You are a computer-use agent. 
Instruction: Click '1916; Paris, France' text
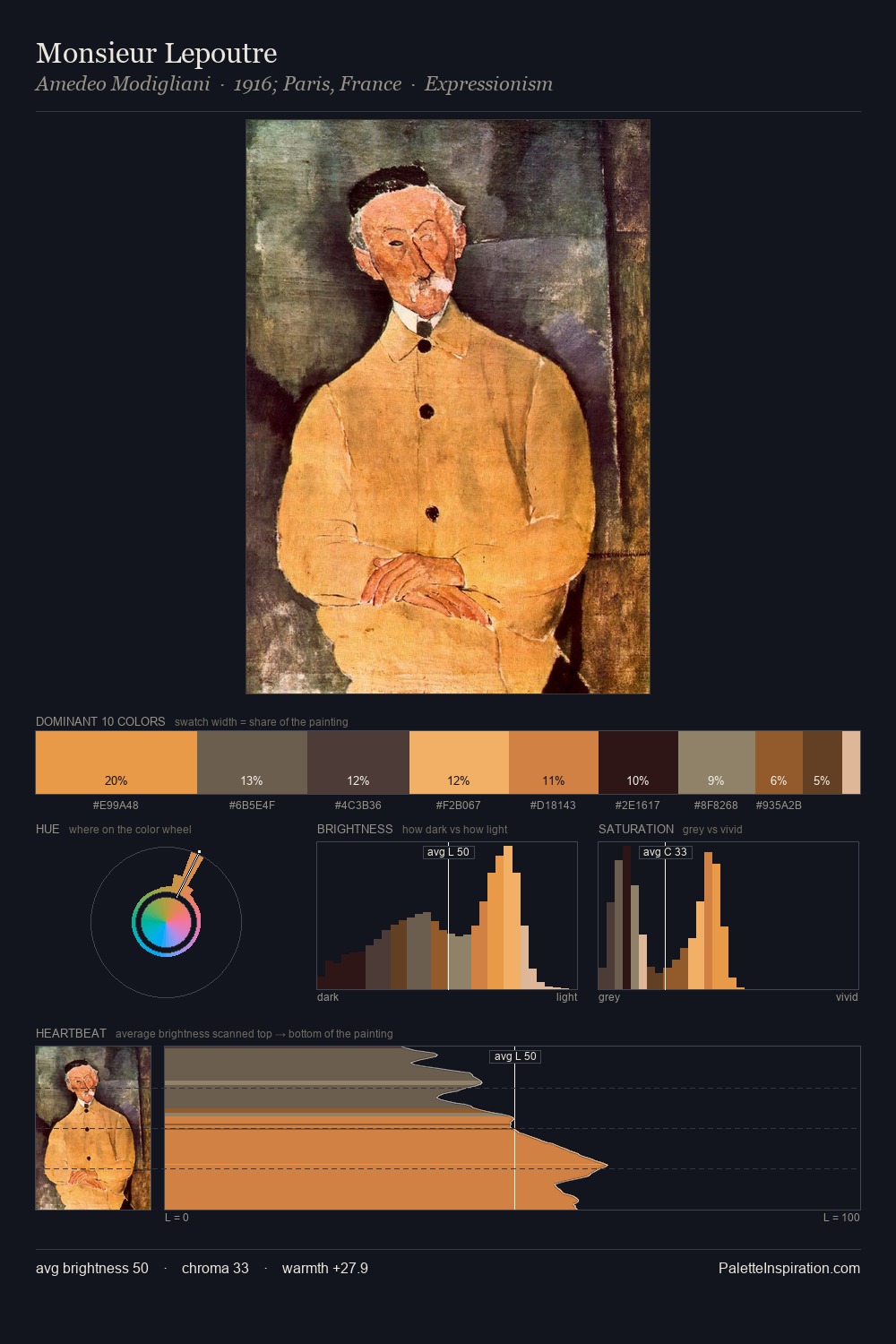[317, 84]
